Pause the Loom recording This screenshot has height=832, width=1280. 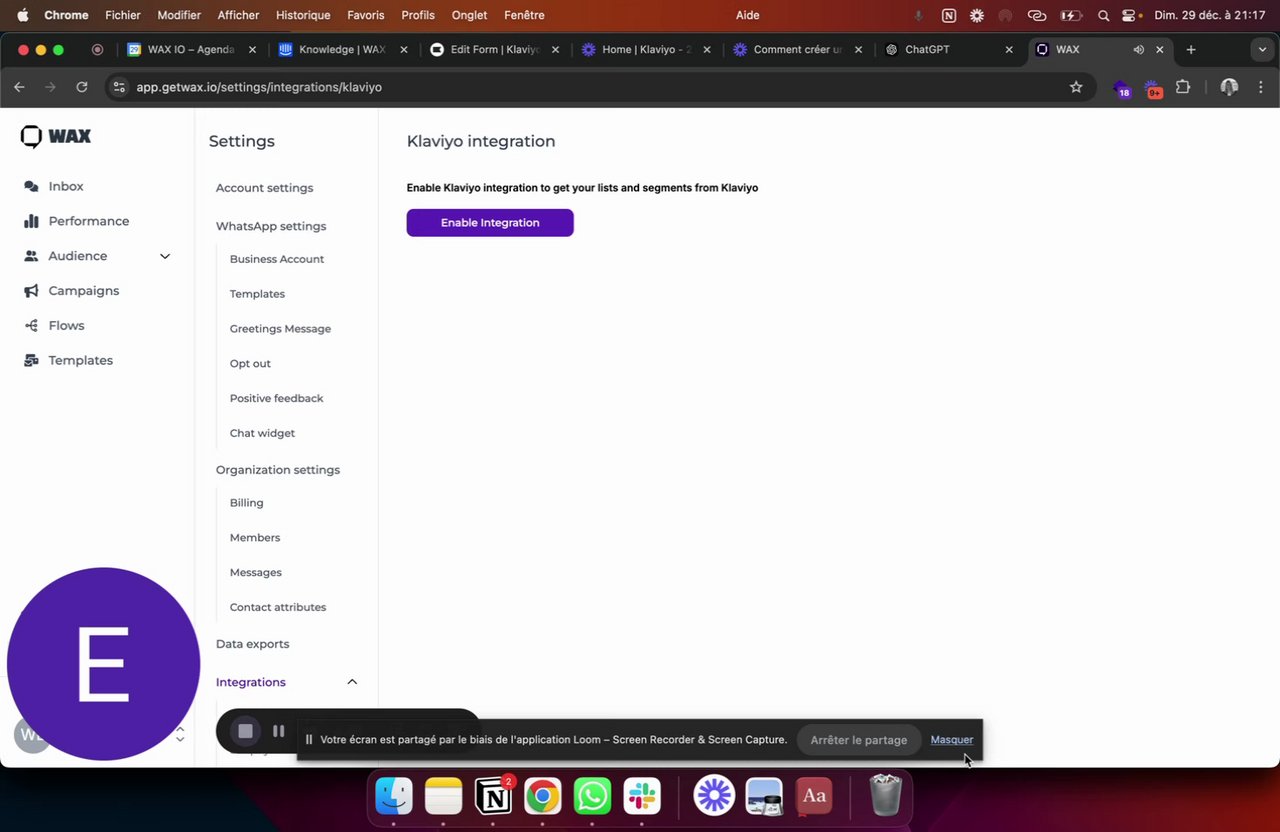click(278, 731)
